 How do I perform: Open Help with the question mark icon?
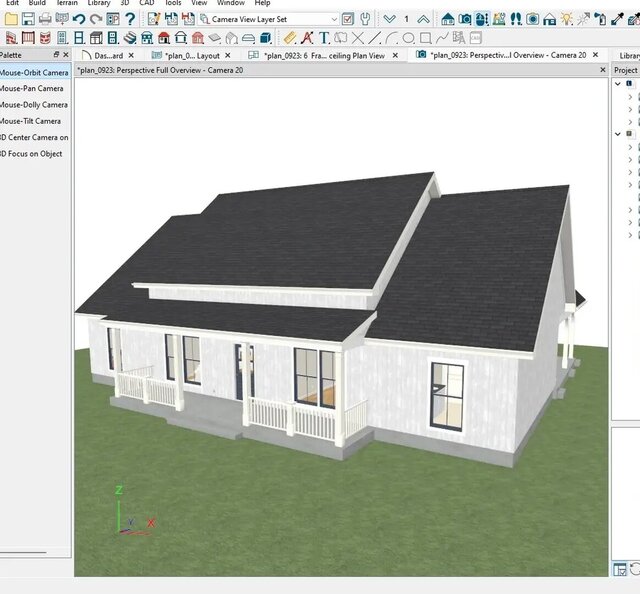pos(130,19)
